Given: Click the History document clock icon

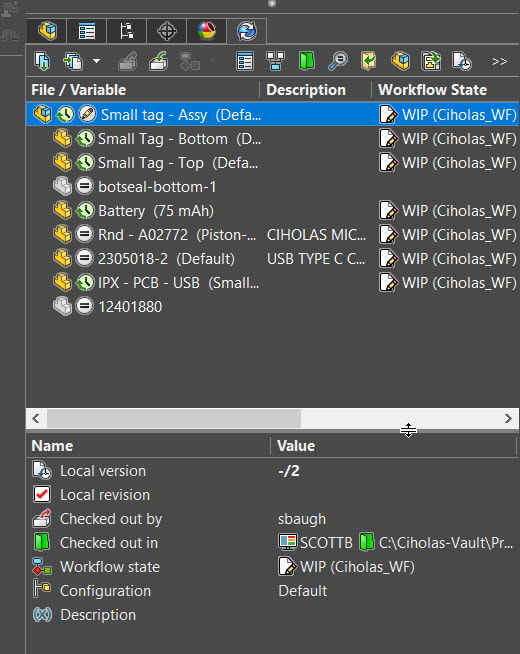Looking at the screenshot, I should [x=462, y=61].
